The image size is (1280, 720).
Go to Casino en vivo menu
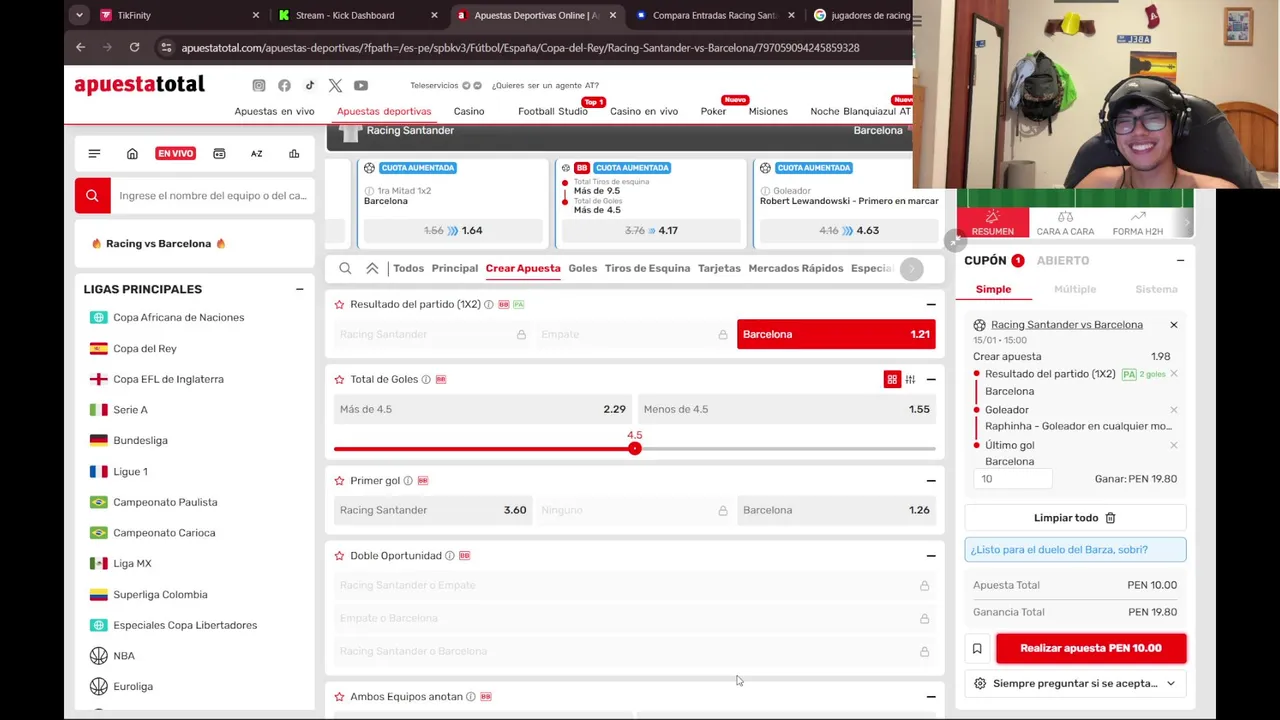644,111
